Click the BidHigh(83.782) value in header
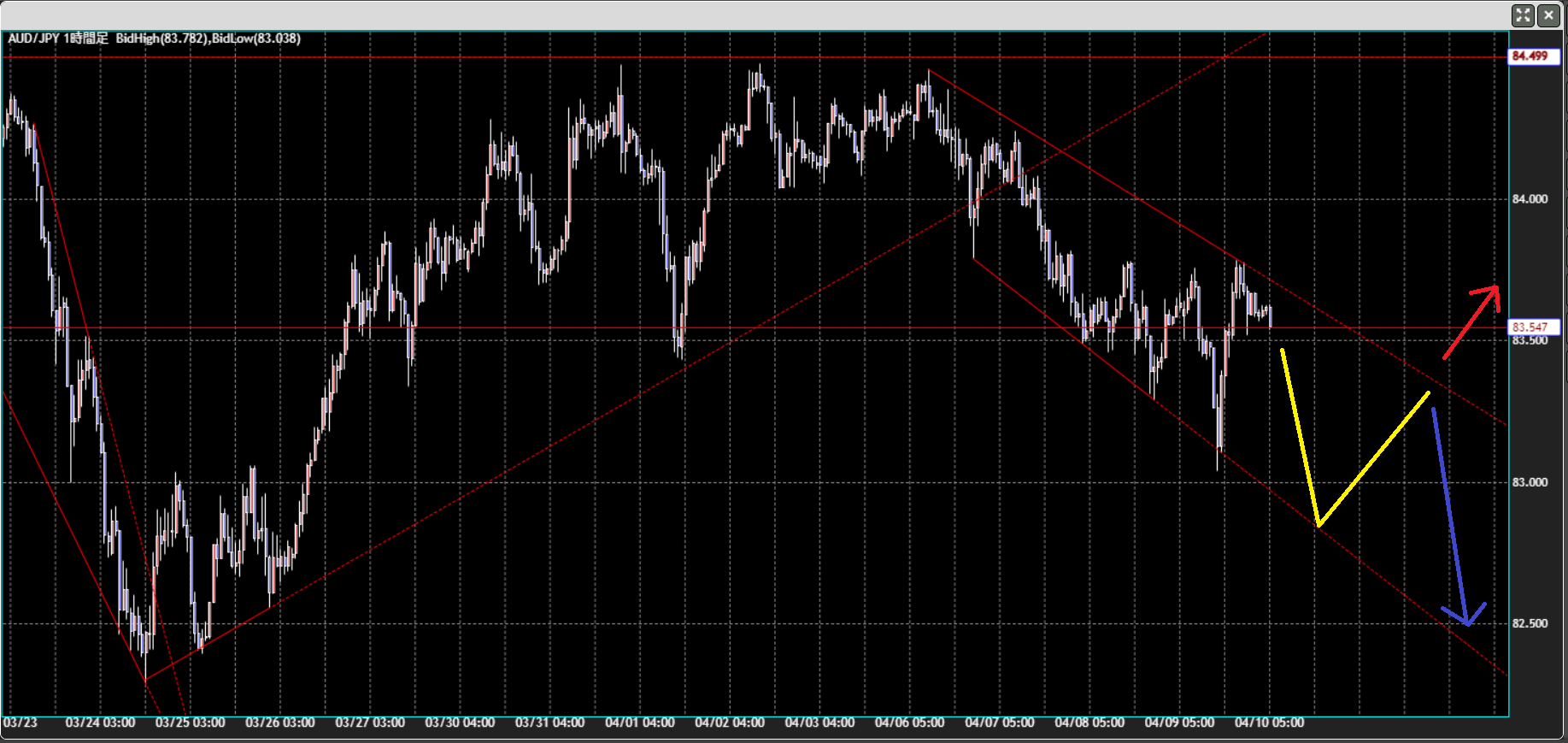This screenshot has height=743, width=1568. [161, 38]
